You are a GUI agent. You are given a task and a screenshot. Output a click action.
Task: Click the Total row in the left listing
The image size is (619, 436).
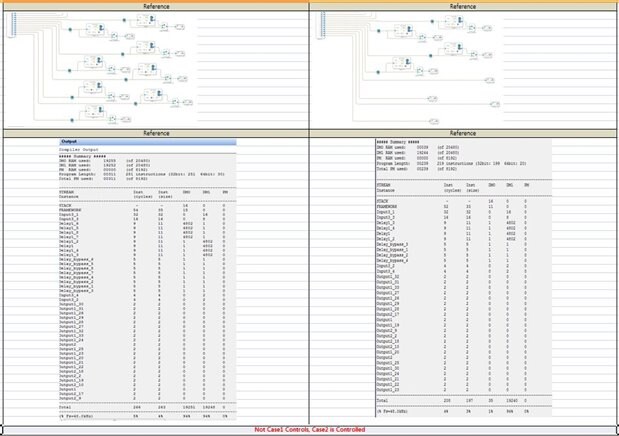click(144, 407)
